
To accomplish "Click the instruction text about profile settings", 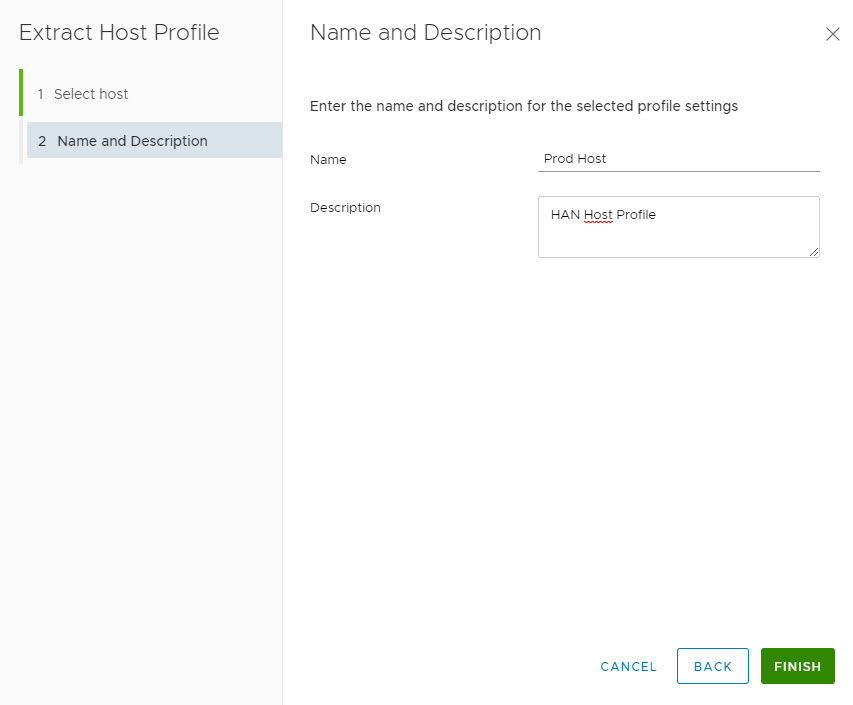I will 523,106.
